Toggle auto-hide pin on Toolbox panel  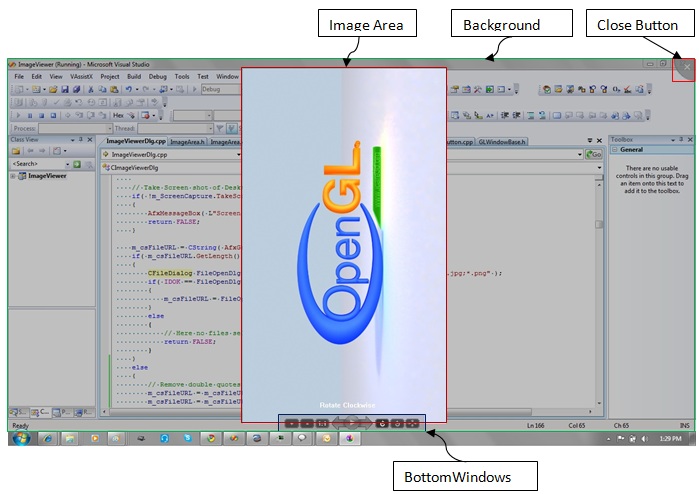(681, 140)
